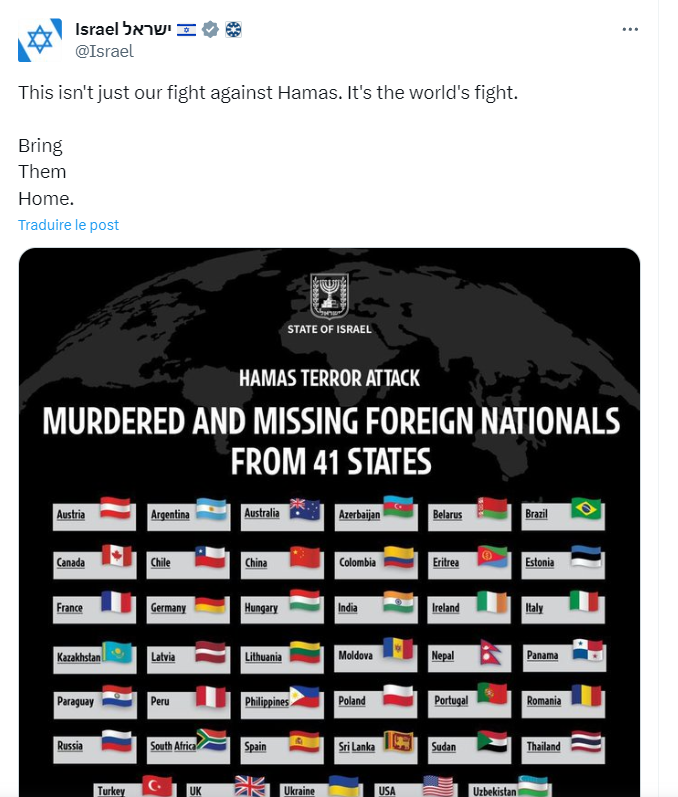Click the "HAMAS TERROR ATTACK" heading in image

(330, 379)
